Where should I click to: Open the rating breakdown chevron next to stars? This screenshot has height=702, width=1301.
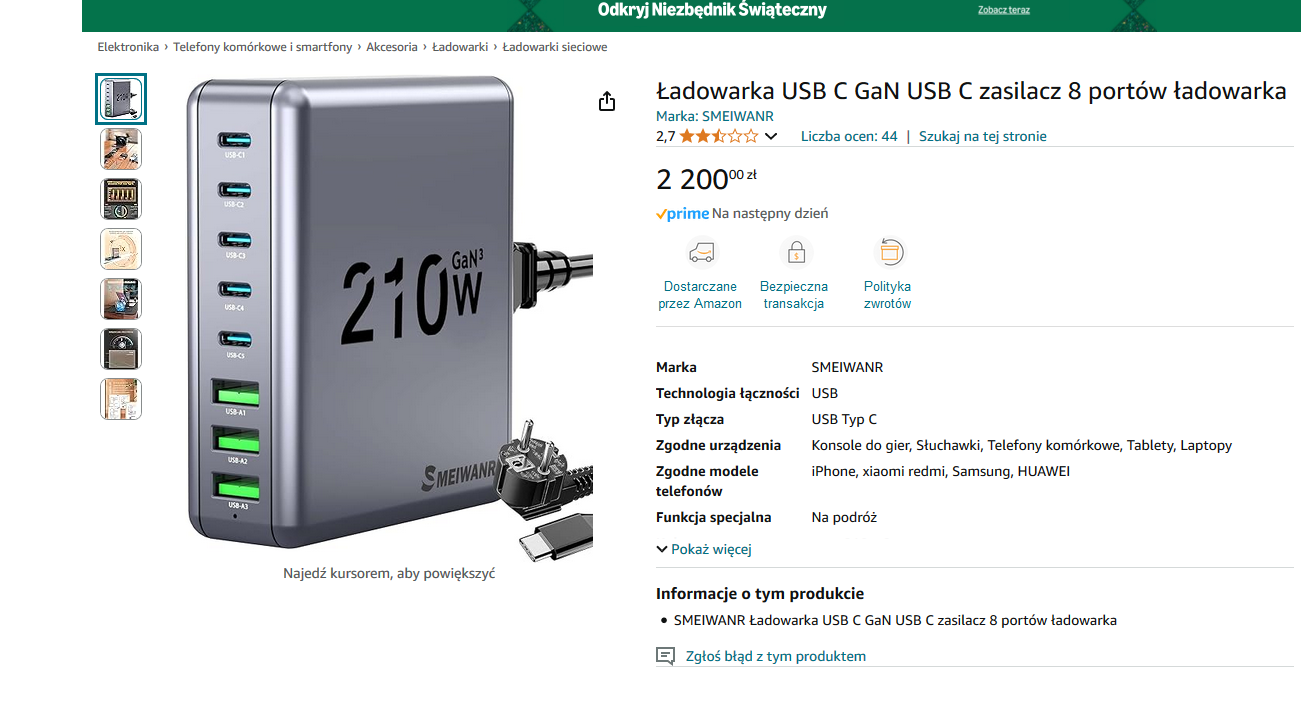[770, 136]
